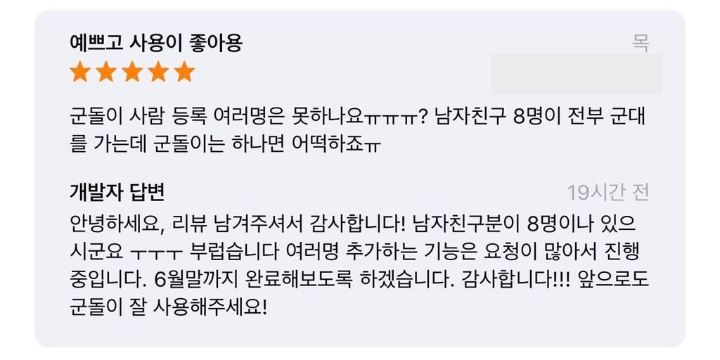Click reply line starting with 시군요
The image size is (720, 360).
point(359,251)
